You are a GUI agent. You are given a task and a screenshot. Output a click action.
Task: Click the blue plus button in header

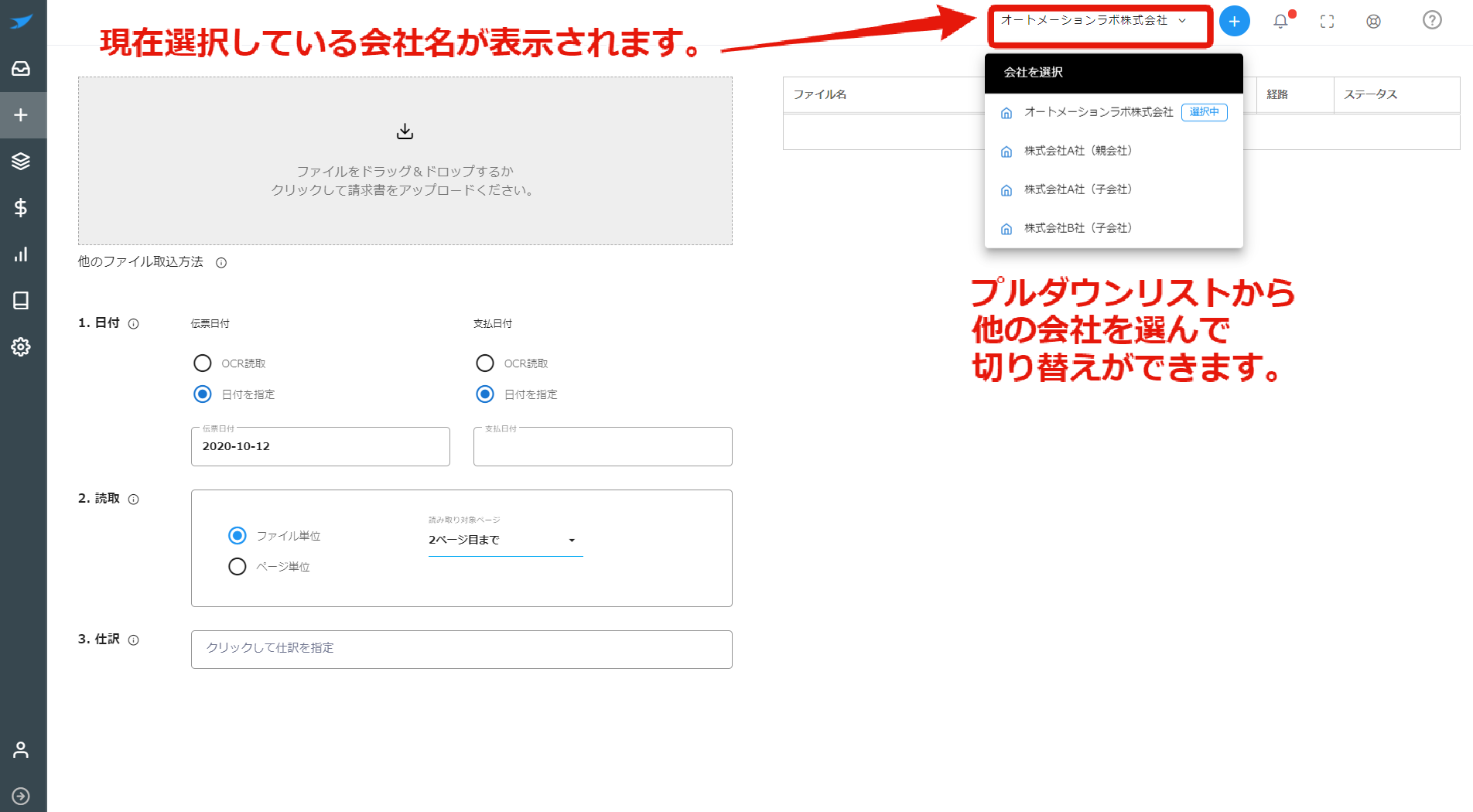(1234, 21)
